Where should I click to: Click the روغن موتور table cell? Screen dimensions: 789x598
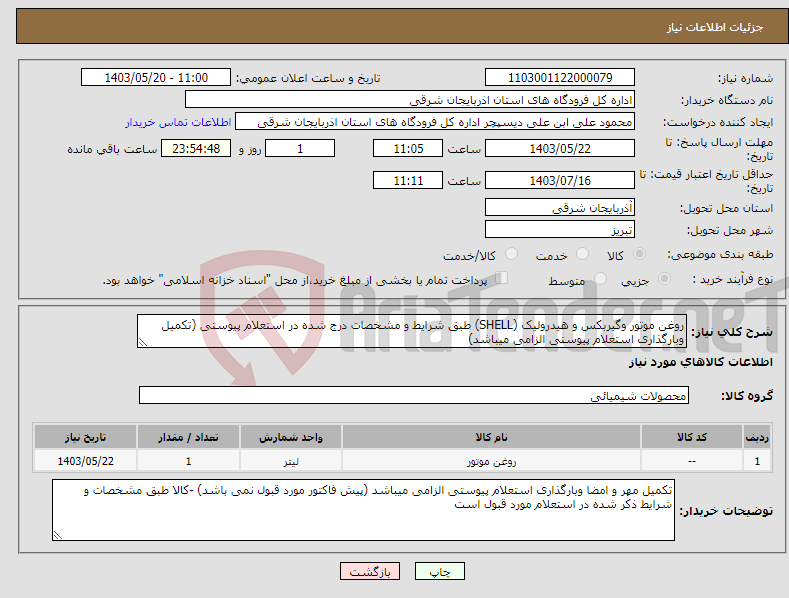491,461
